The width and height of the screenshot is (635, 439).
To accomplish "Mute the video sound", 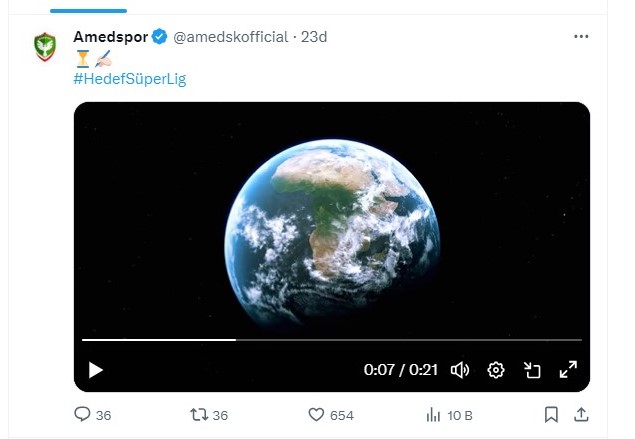I will [x=460, y=370].
